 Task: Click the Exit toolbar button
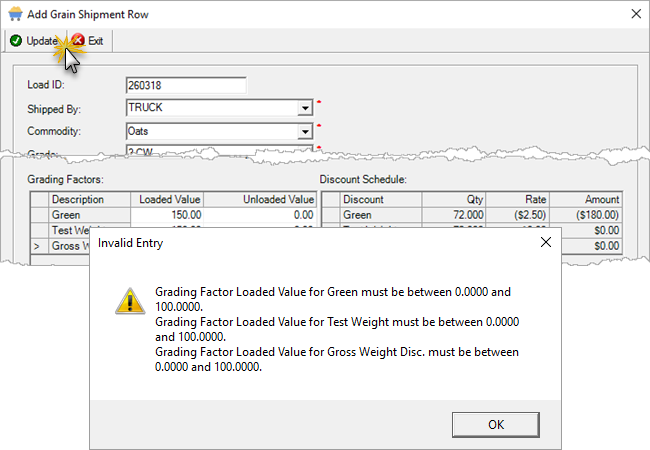pyautogui.click(x=88, y=41)
